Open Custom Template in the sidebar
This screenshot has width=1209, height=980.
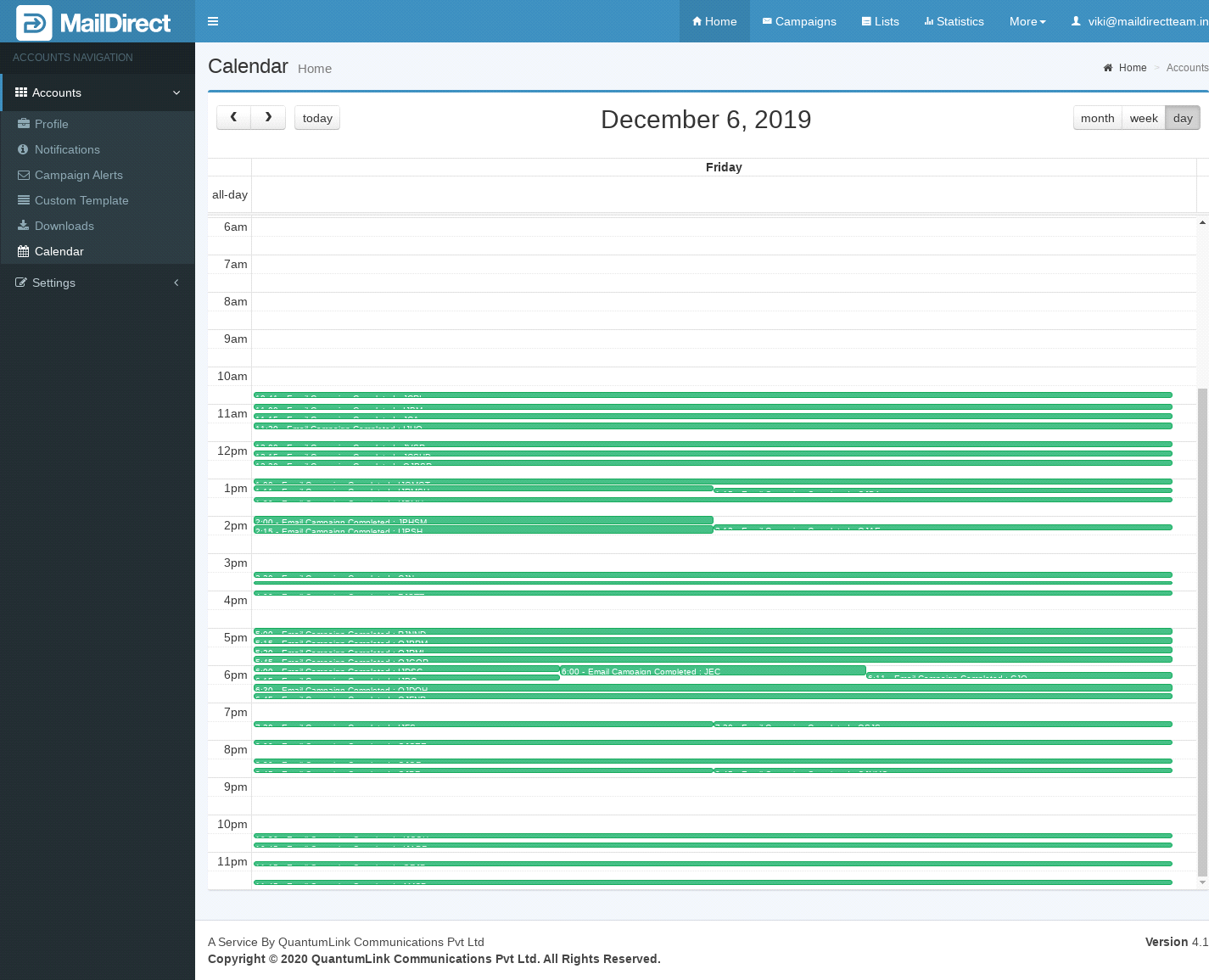tap(81, 200)
